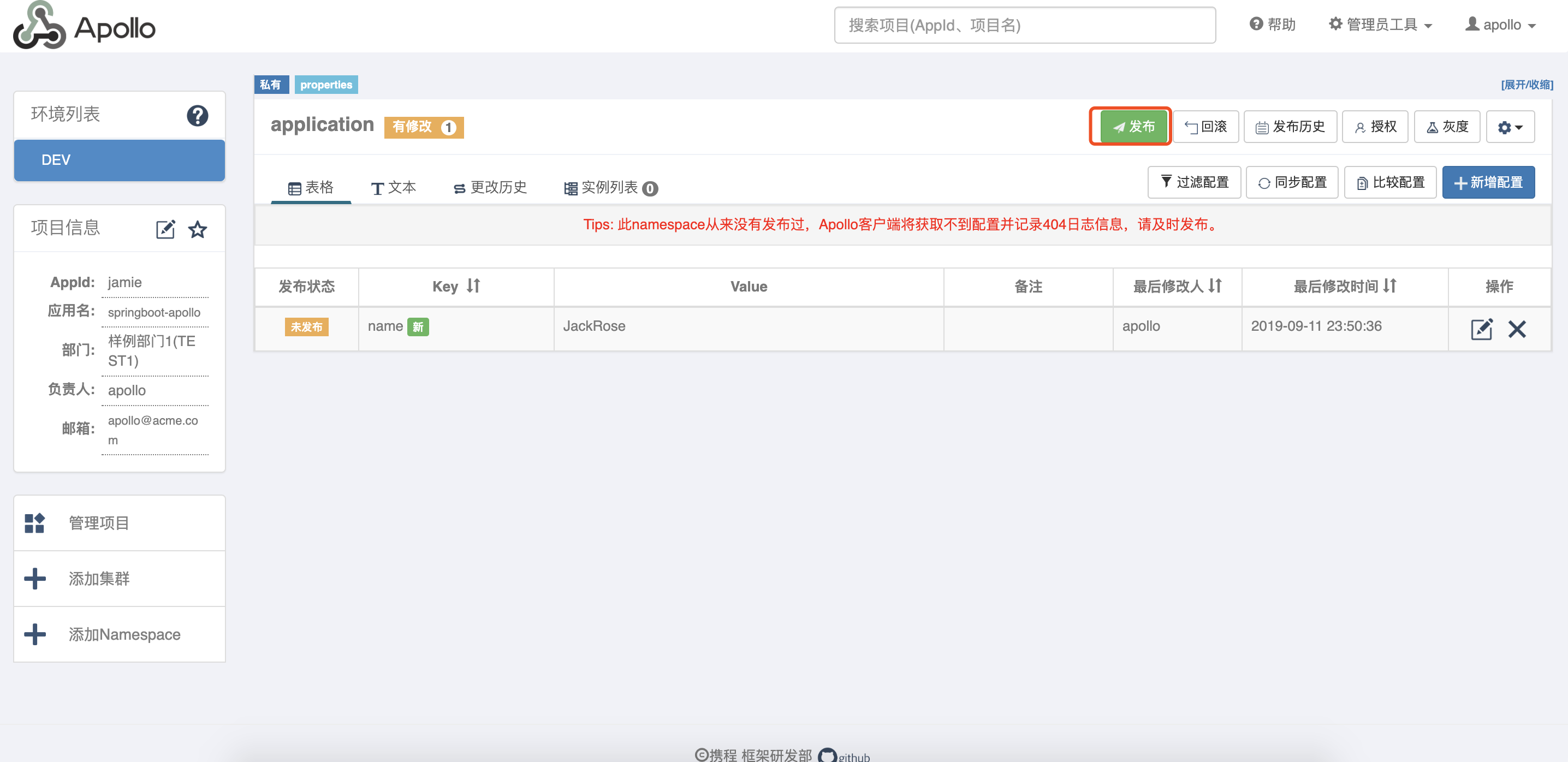Click the plus icon next to 添加Namespace
The image size is (1568, 762).
(35, 634)
